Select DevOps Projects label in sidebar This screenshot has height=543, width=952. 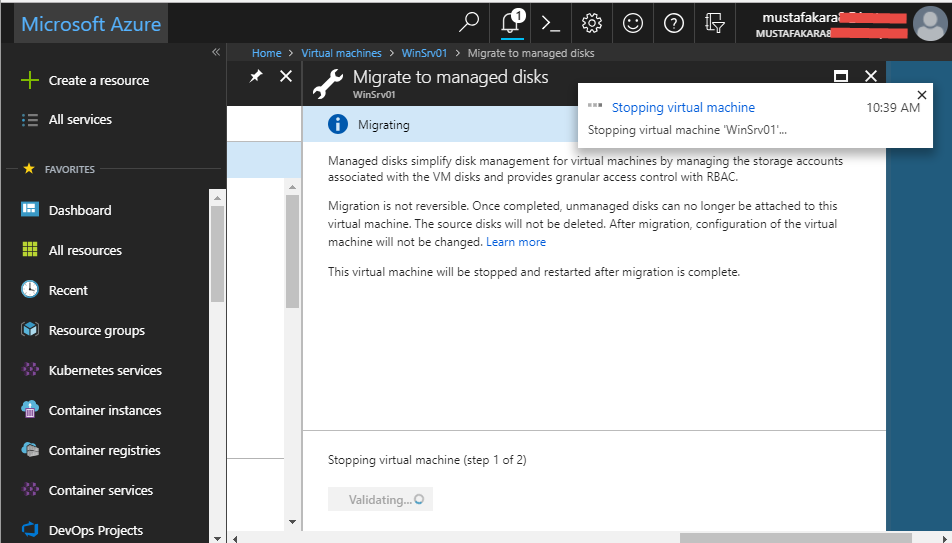[x=96, y=530]
